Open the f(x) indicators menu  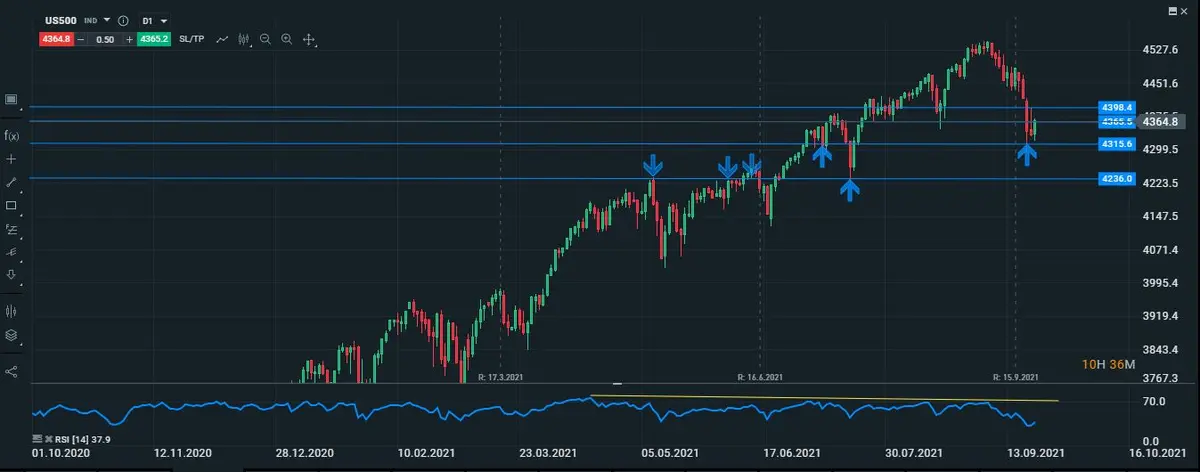point(12,135)
